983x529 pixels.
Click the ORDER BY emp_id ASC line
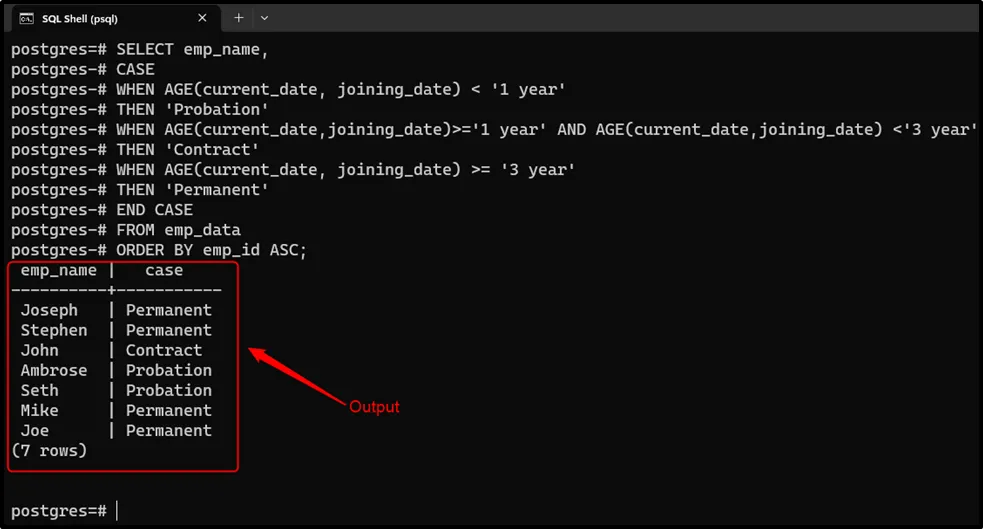point(211,249)
